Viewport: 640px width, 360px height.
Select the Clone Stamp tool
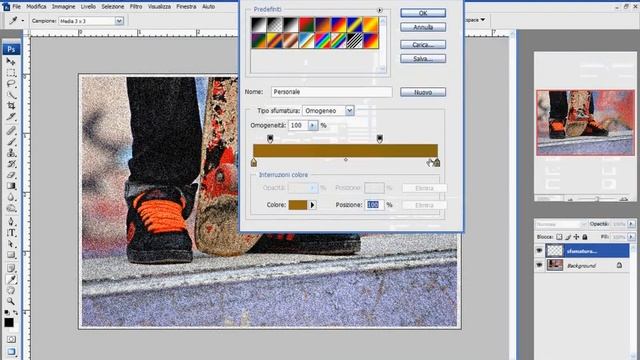(x=11, y=153)
